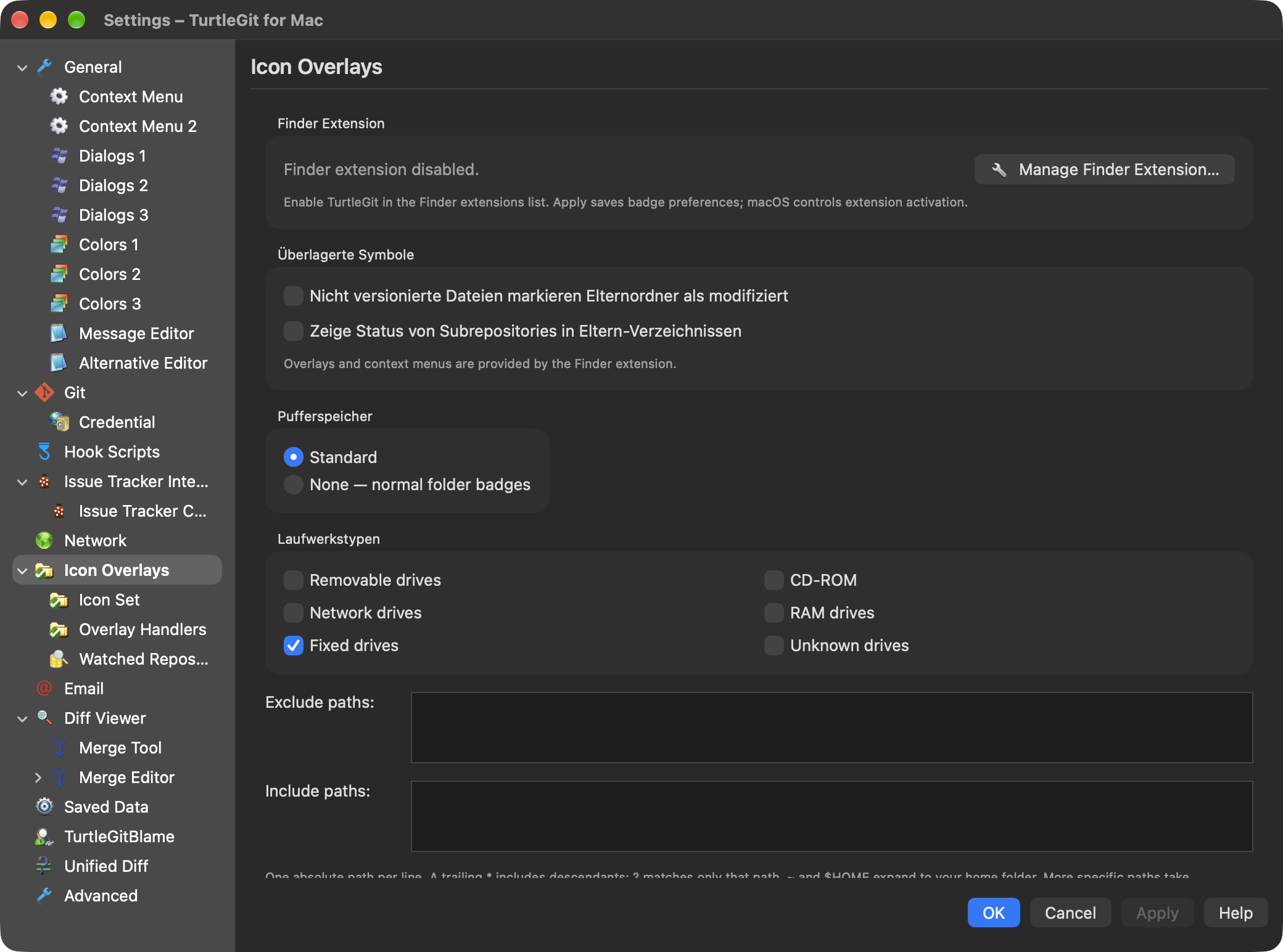
Task: Go to the Advanced settings page
Action: pos(101,896)
